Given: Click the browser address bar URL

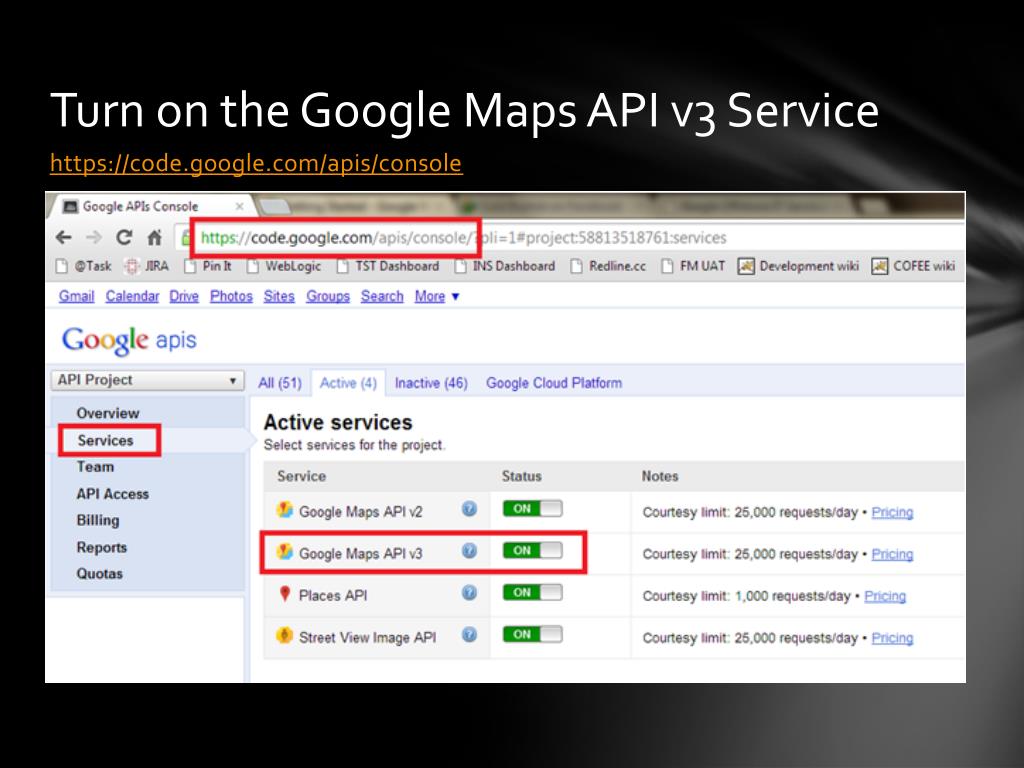Looking at the screenshot, I should [463, 238].
